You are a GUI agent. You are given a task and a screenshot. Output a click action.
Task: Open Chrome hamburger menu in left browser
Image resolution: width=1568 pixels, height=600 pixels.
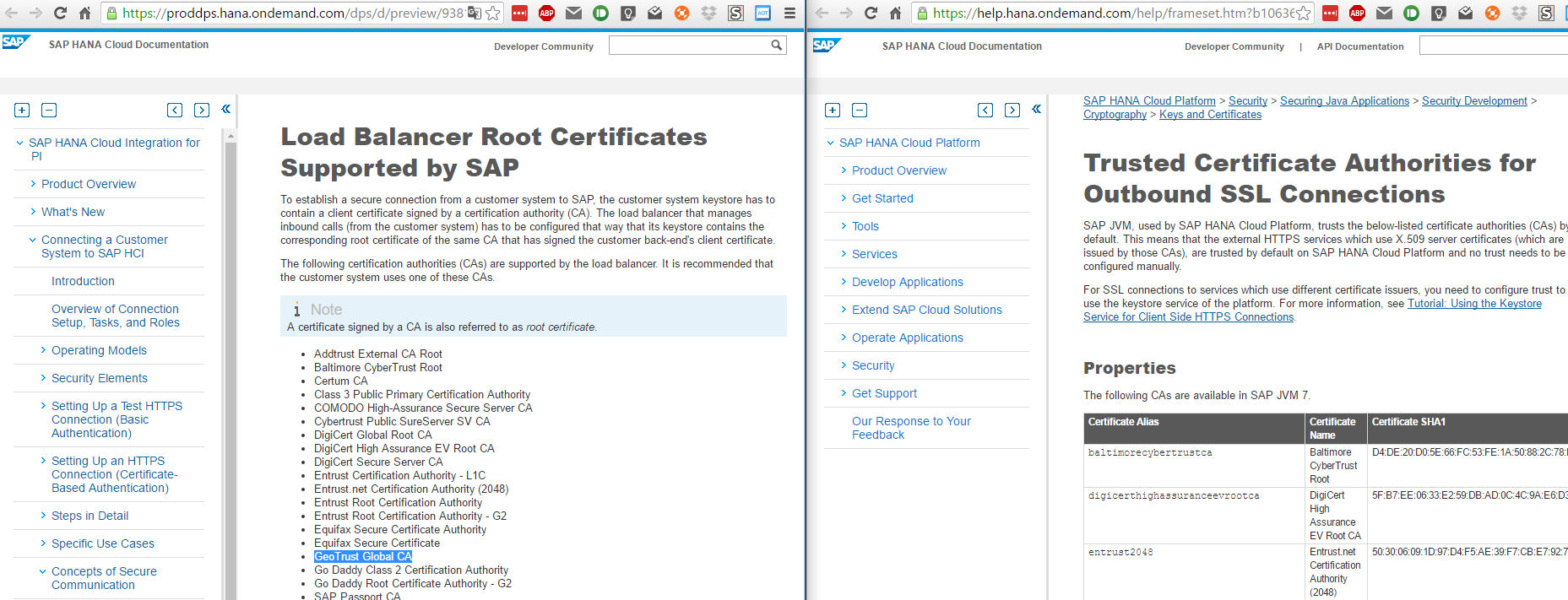point(789,13)
